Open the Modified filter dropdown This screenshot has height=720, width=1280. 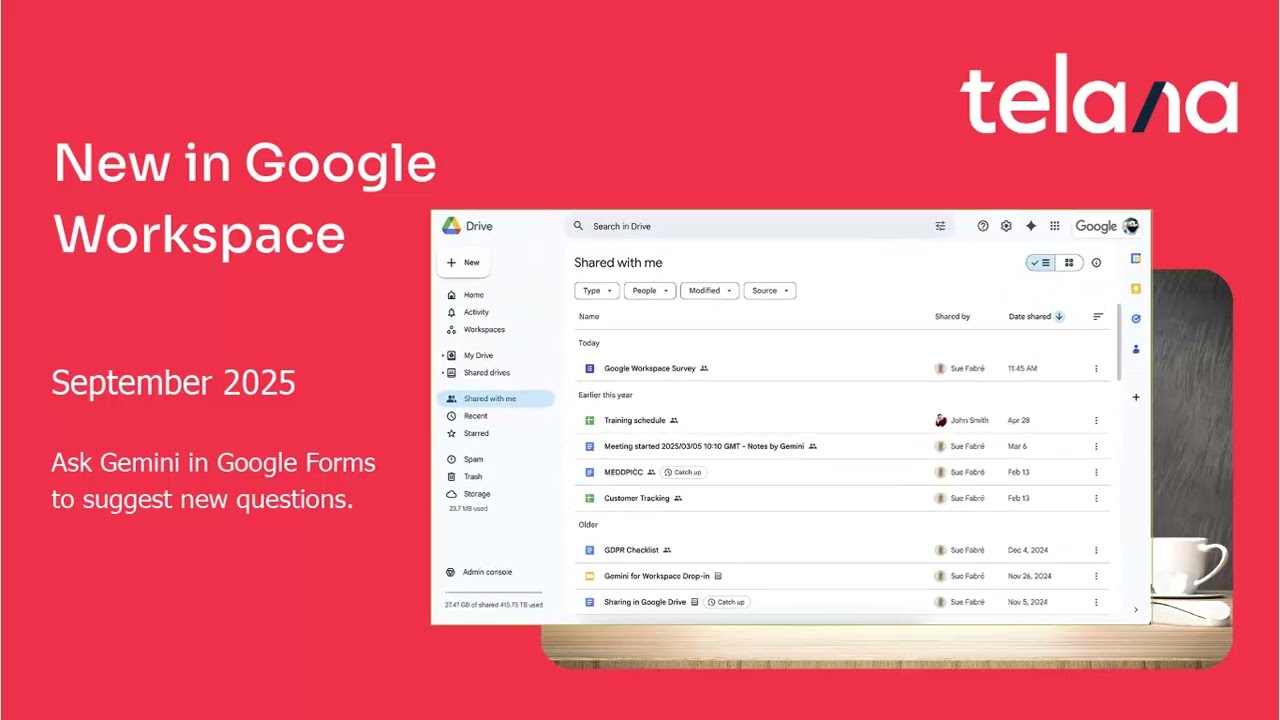(710, 291)
